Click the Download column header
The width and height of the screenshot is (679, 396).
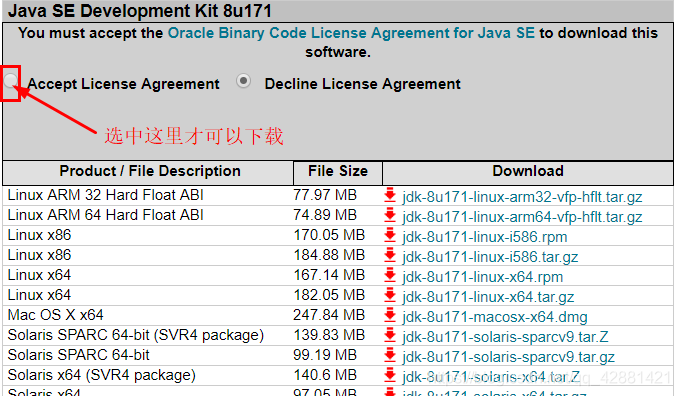(528, 173)
